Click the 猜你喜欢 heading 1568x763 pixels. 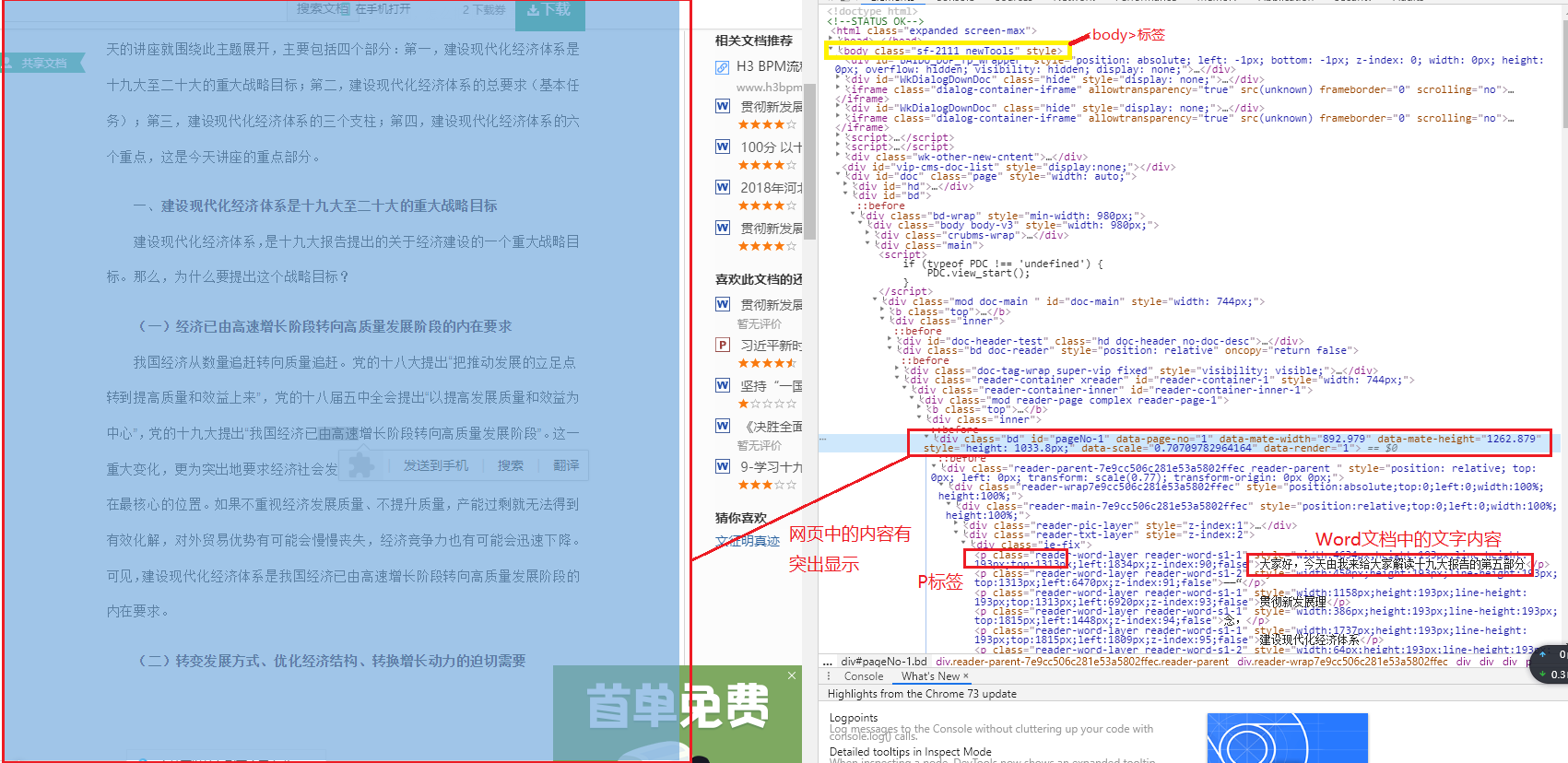click(x=741, y=518)
